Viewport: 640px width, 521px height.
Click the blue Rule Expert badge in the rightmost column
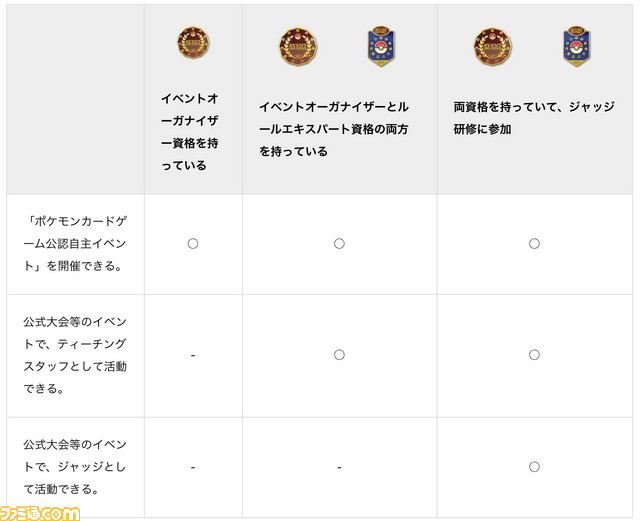pos(576,46)
